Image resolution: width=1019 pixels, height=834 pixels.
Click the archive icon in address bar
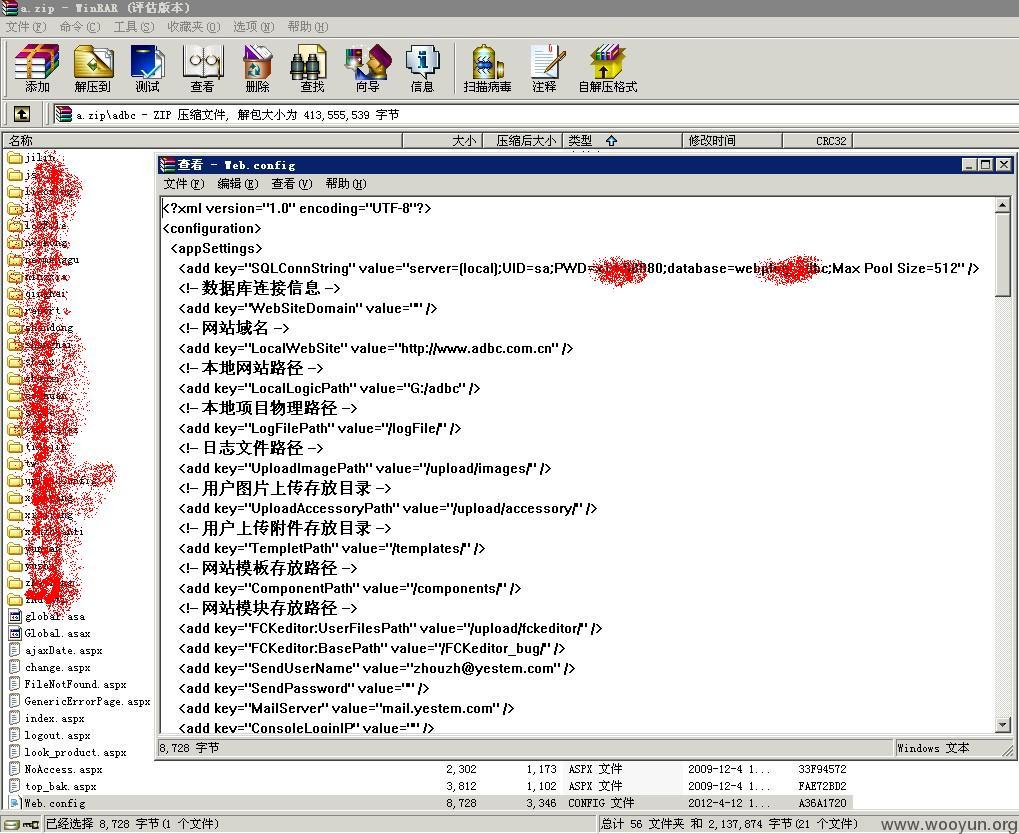click(64, 114)
